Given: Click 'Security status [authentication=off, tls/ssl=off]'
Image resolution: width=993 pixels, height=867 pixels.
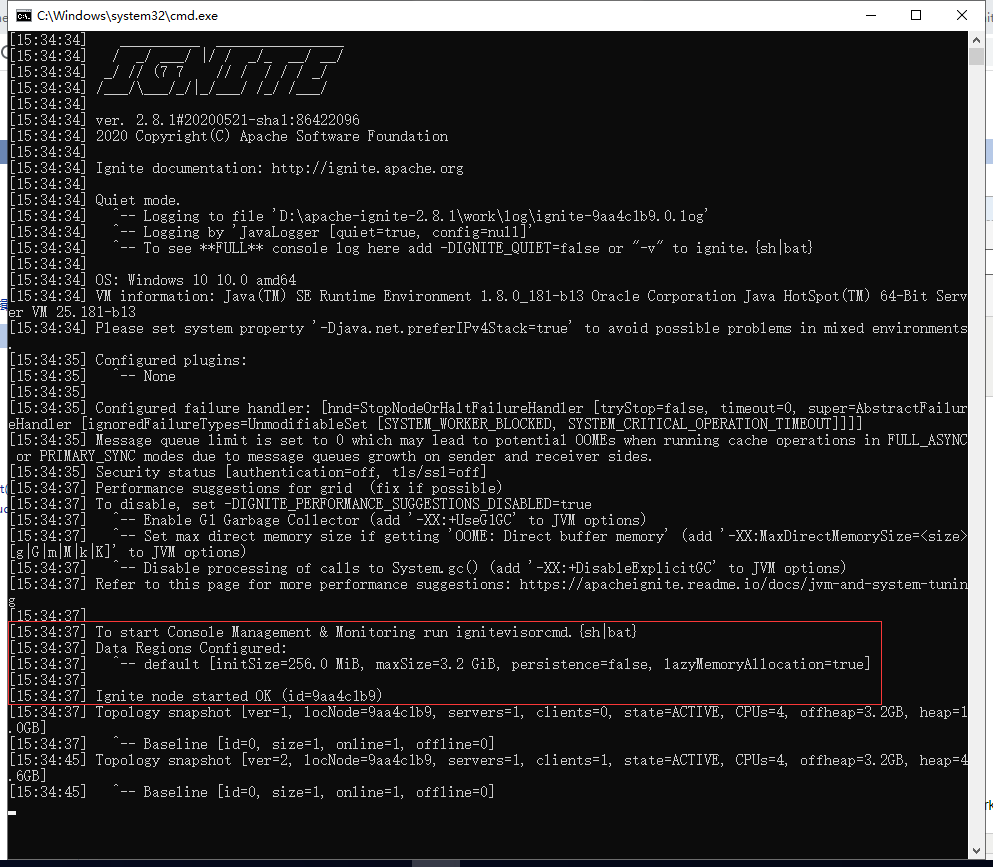Looking at the screenshot, I should pyautogui.click(x=291, y=472).
